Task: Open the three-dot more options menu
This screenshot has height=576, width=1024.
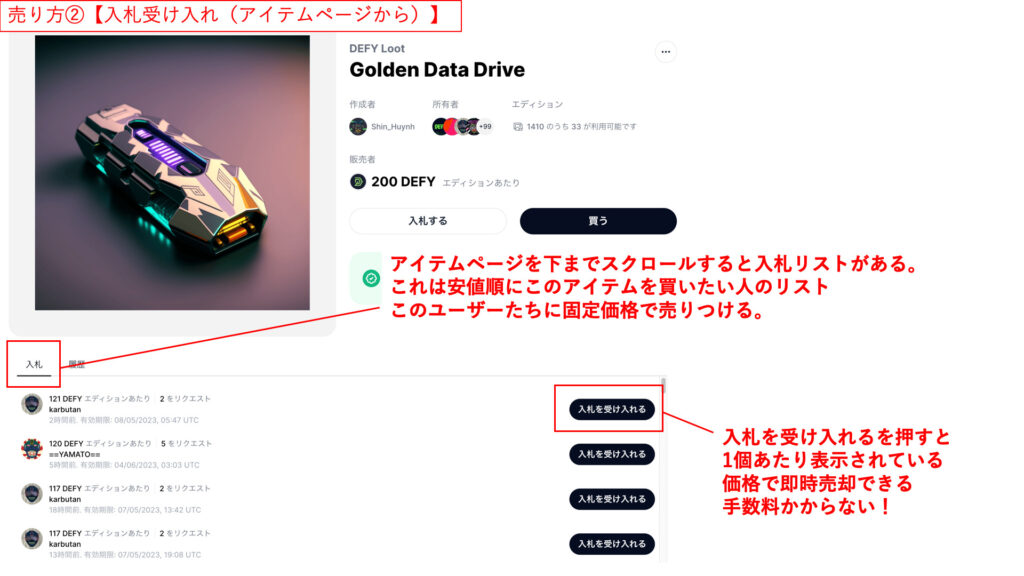Action: pos(665,52)
